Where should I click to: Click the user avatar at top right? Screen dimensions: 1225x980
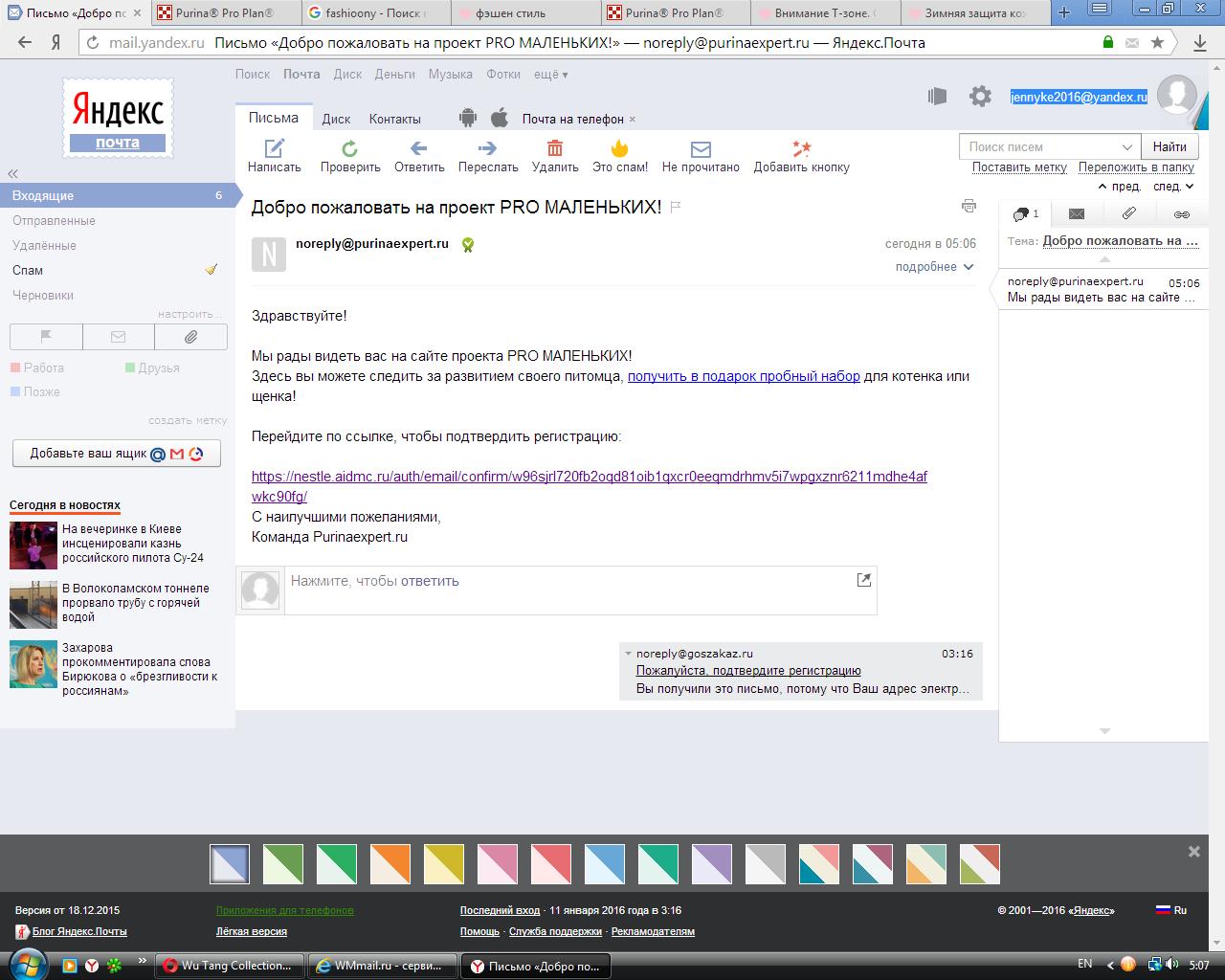[x=1176, y=96]
